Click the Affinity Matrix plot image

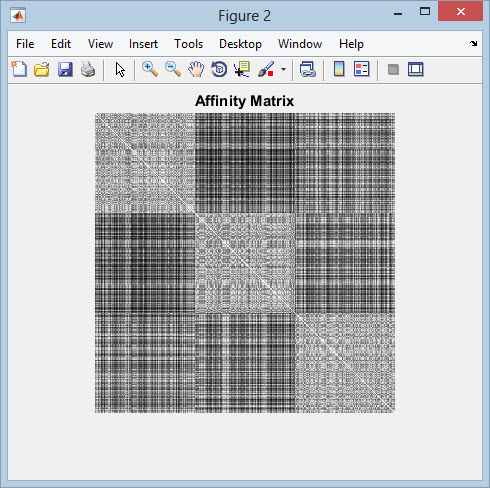coord(245,263)
